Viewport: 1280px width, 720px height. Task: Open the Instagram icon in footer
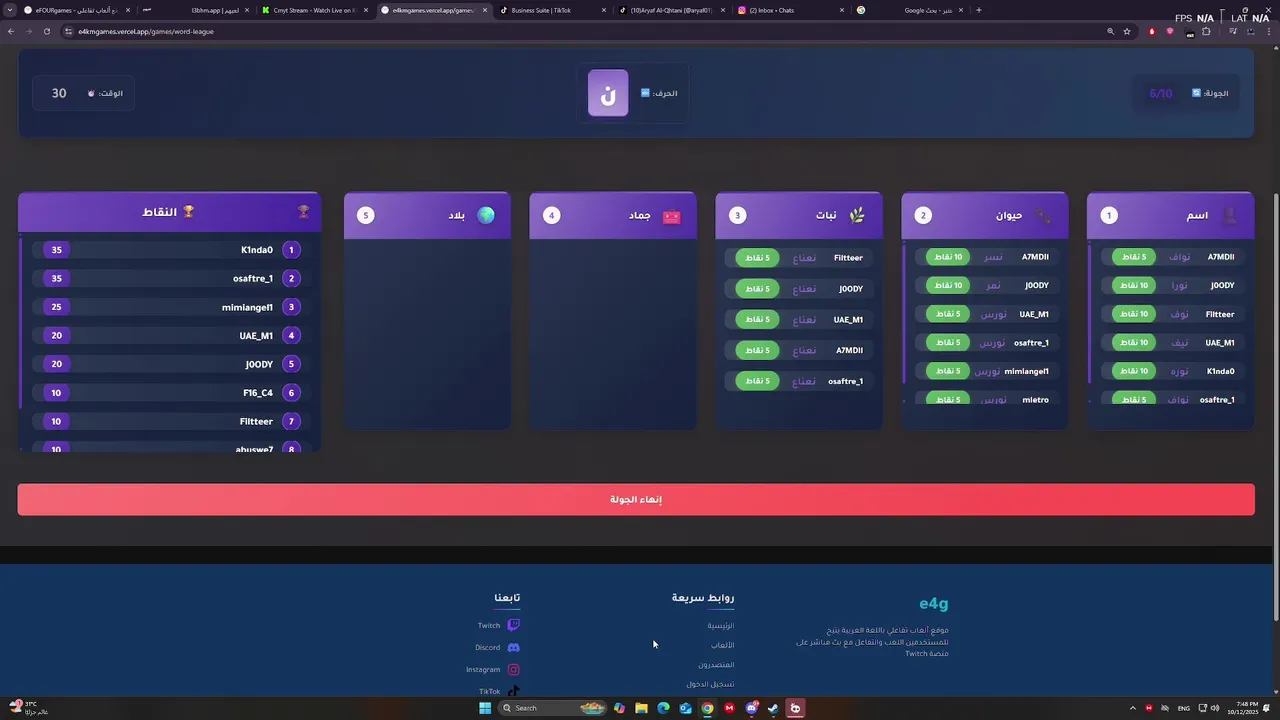coord(513,669)
